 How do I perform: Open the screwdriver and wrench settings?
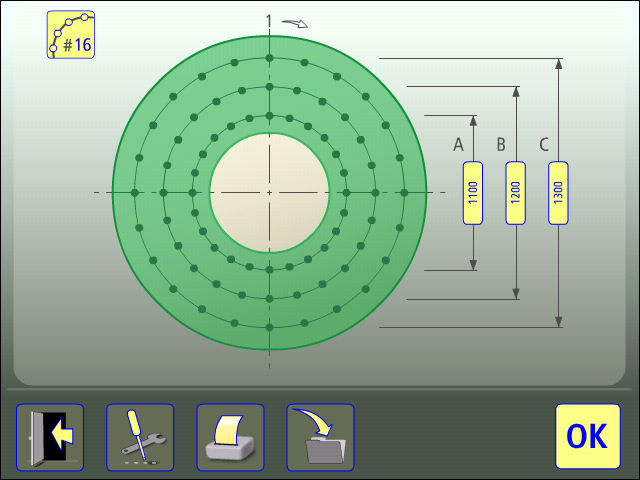tap(140, 437)
